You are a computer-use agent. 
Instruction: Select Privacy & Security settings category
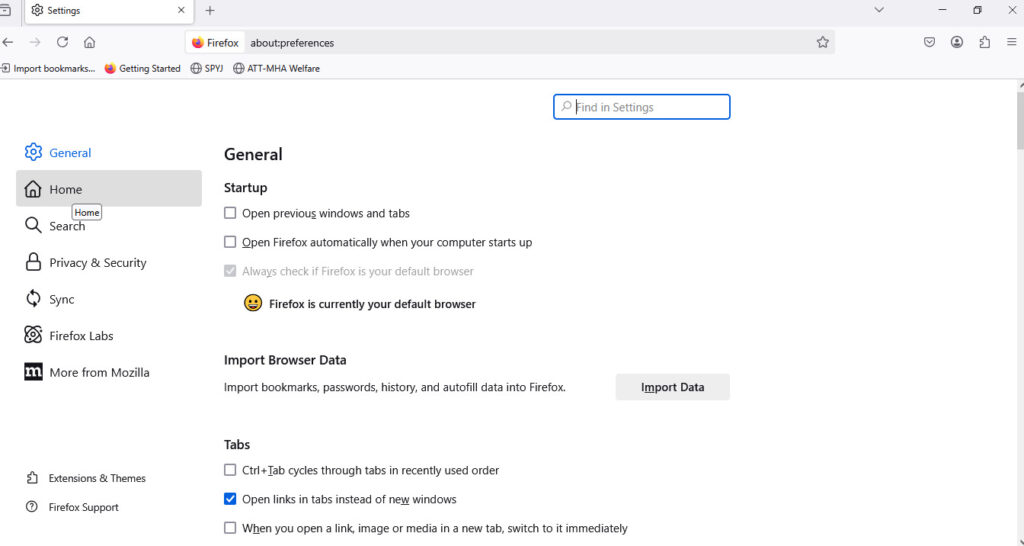(x=97, y=263)
